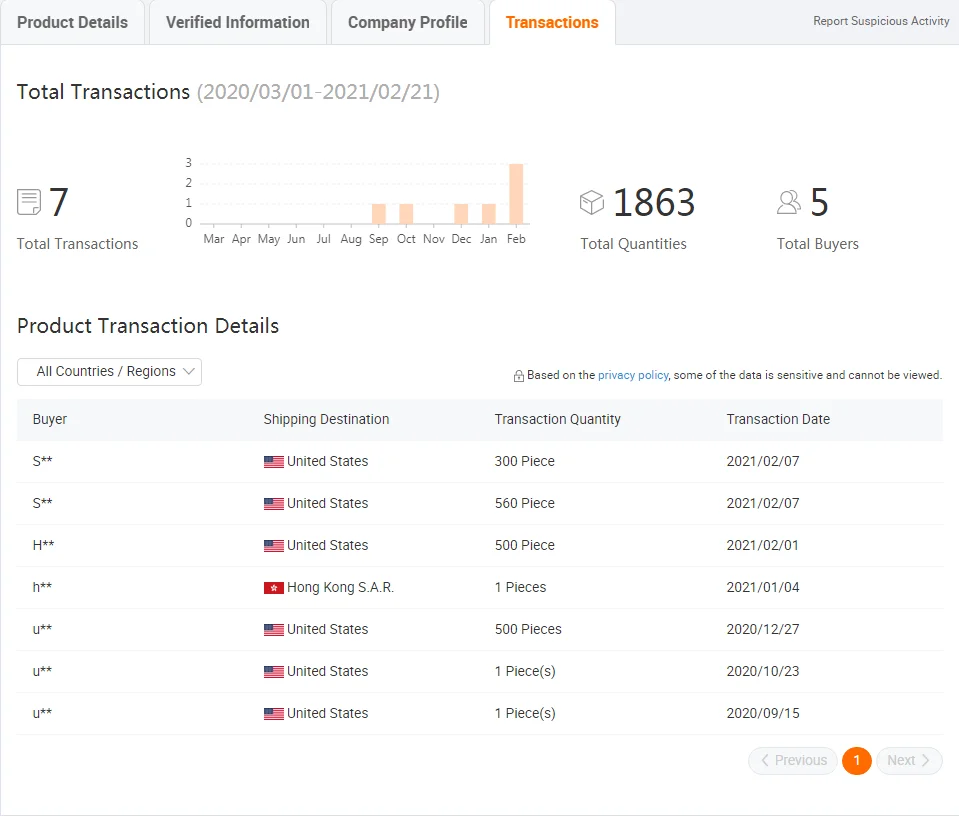Click the September bar in the chart

[379, 214]
